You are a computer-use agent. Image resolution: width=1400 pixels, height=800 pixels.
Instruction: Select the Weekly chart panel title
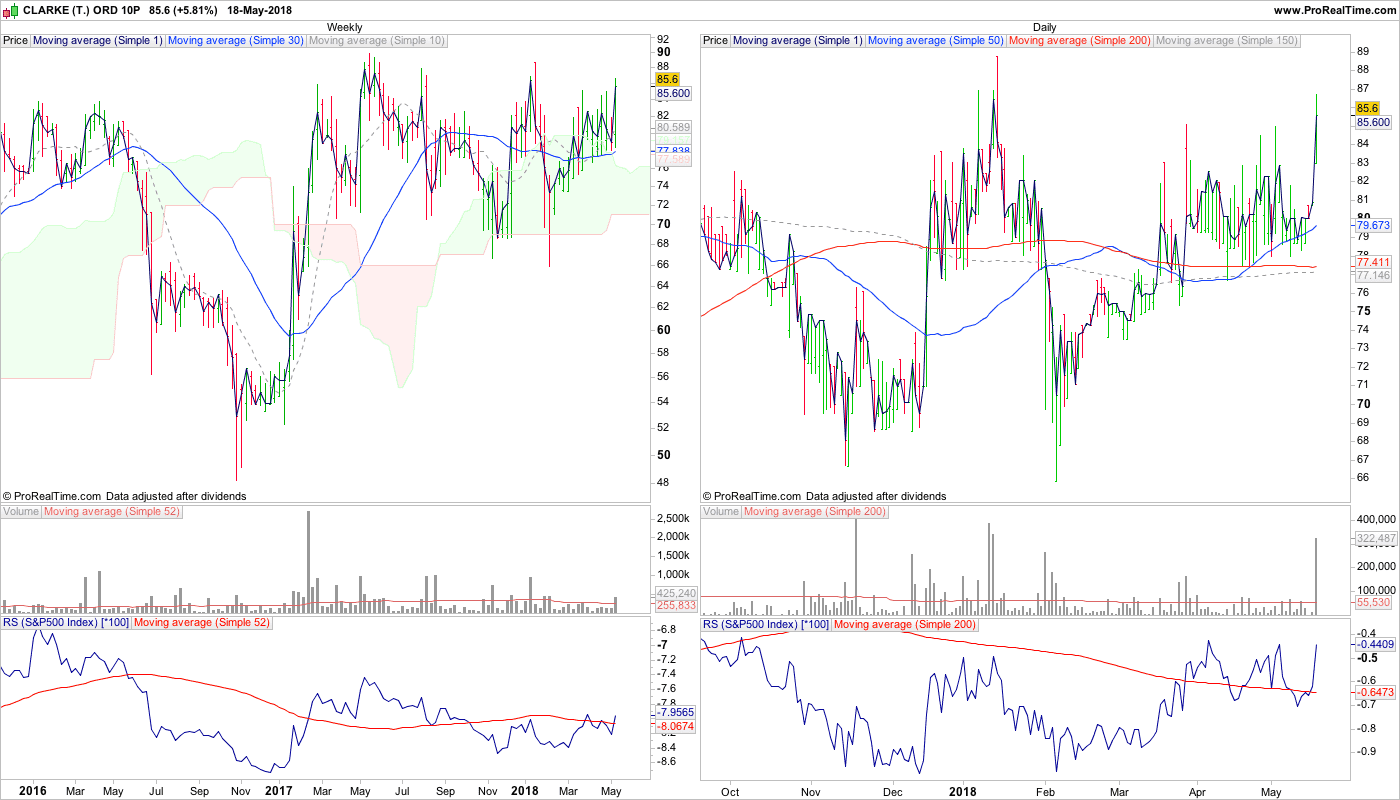pos(345,27)
